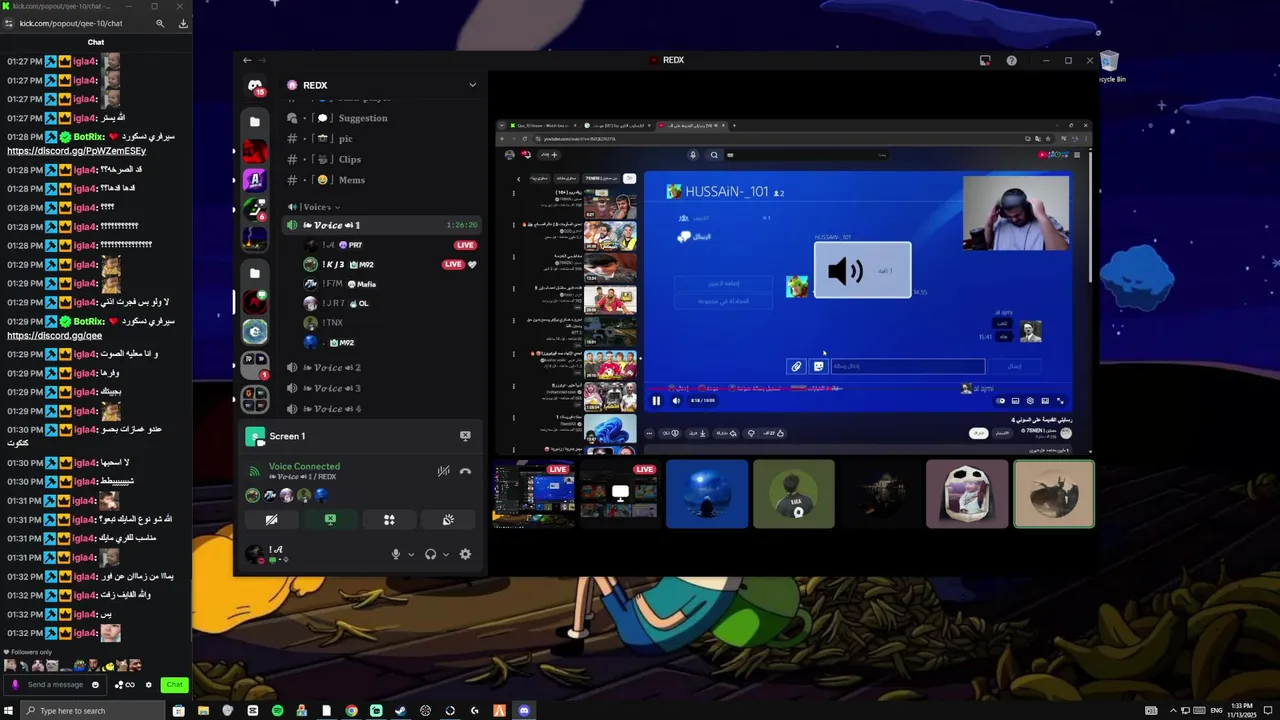Open the Recycle Bin desktop icon
The height and width of the screenshot is (720, 1280).
(1110, 67)
